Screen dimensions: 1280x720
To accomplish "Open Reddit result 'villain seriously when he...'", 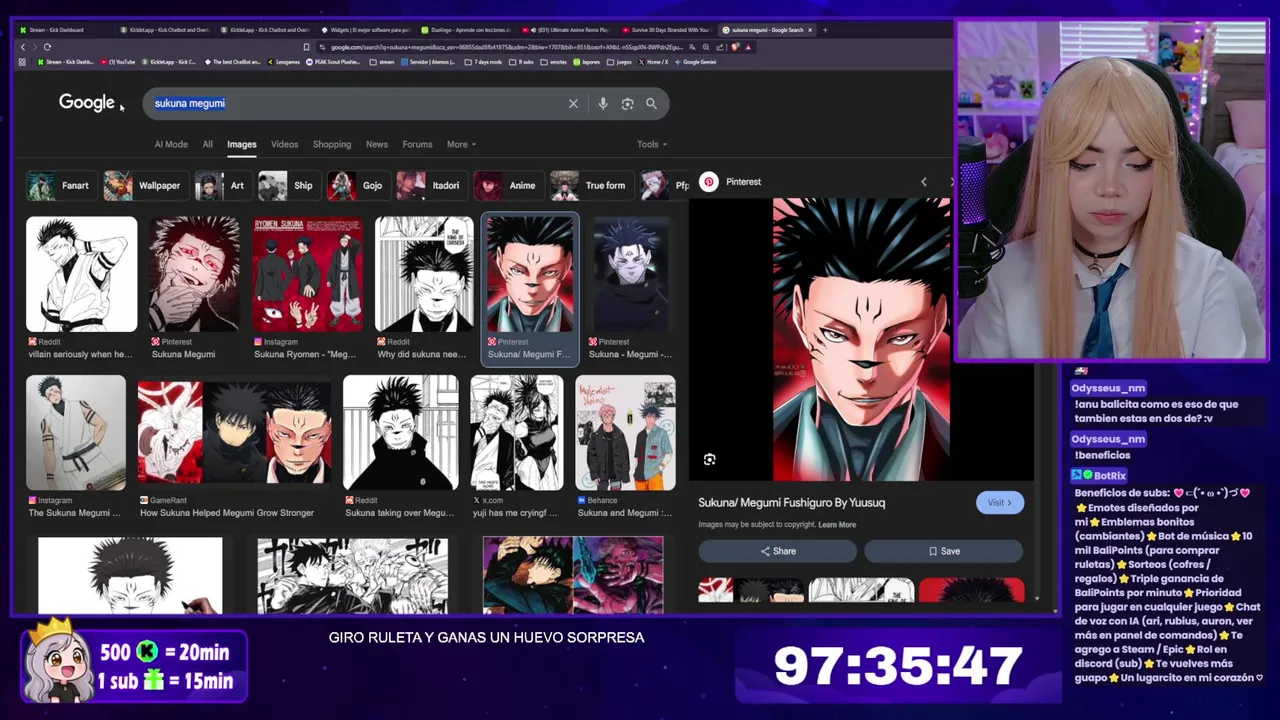I will coord(81,288).
